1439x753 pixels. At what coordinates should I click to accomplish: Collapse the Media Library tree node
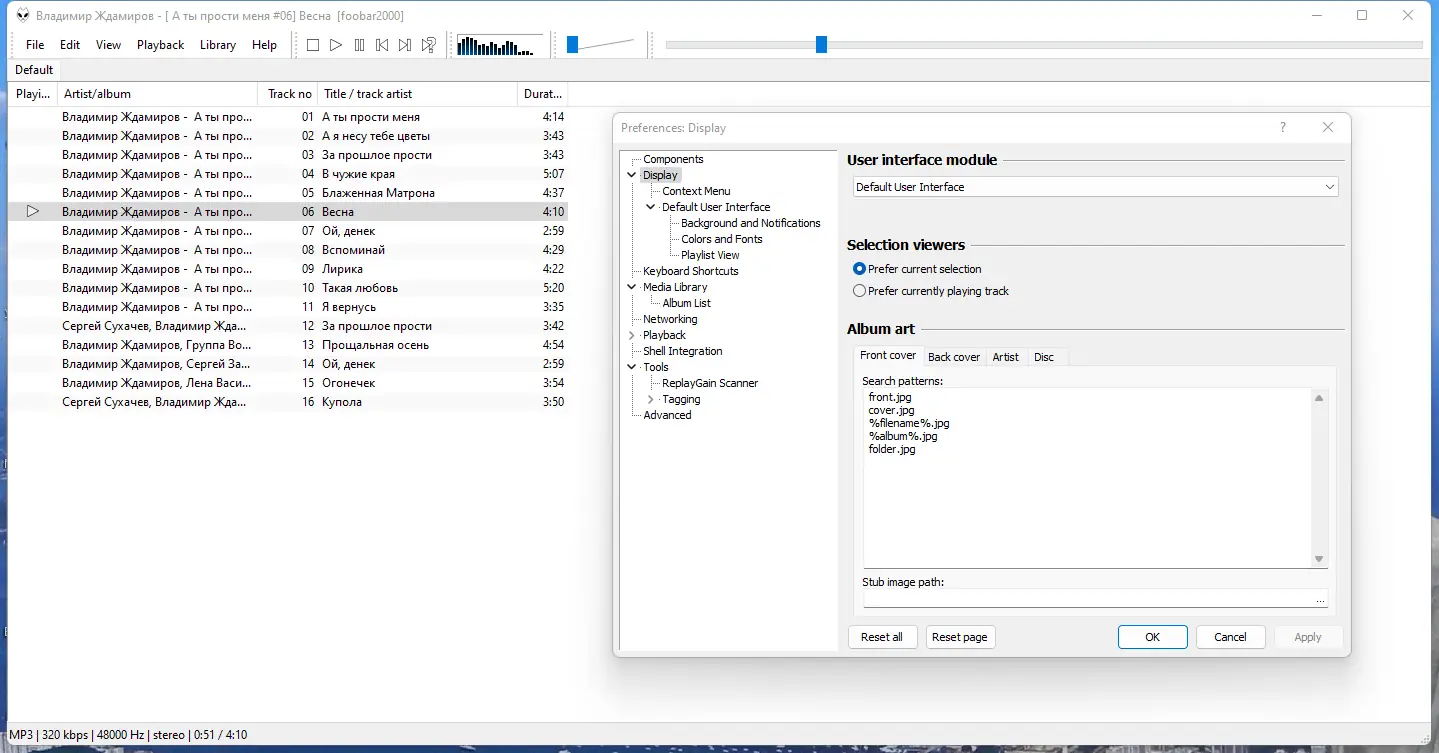tap(632, 287)
